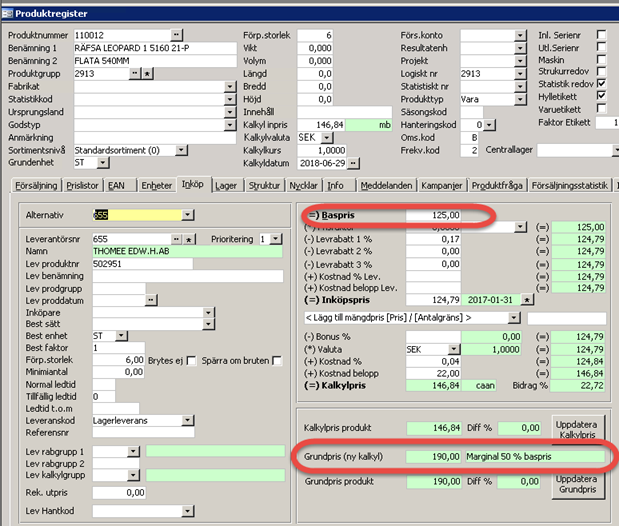Expand Lev Hantkod dropdown
This screenshot has height=526, width=619.
point(188,511)
